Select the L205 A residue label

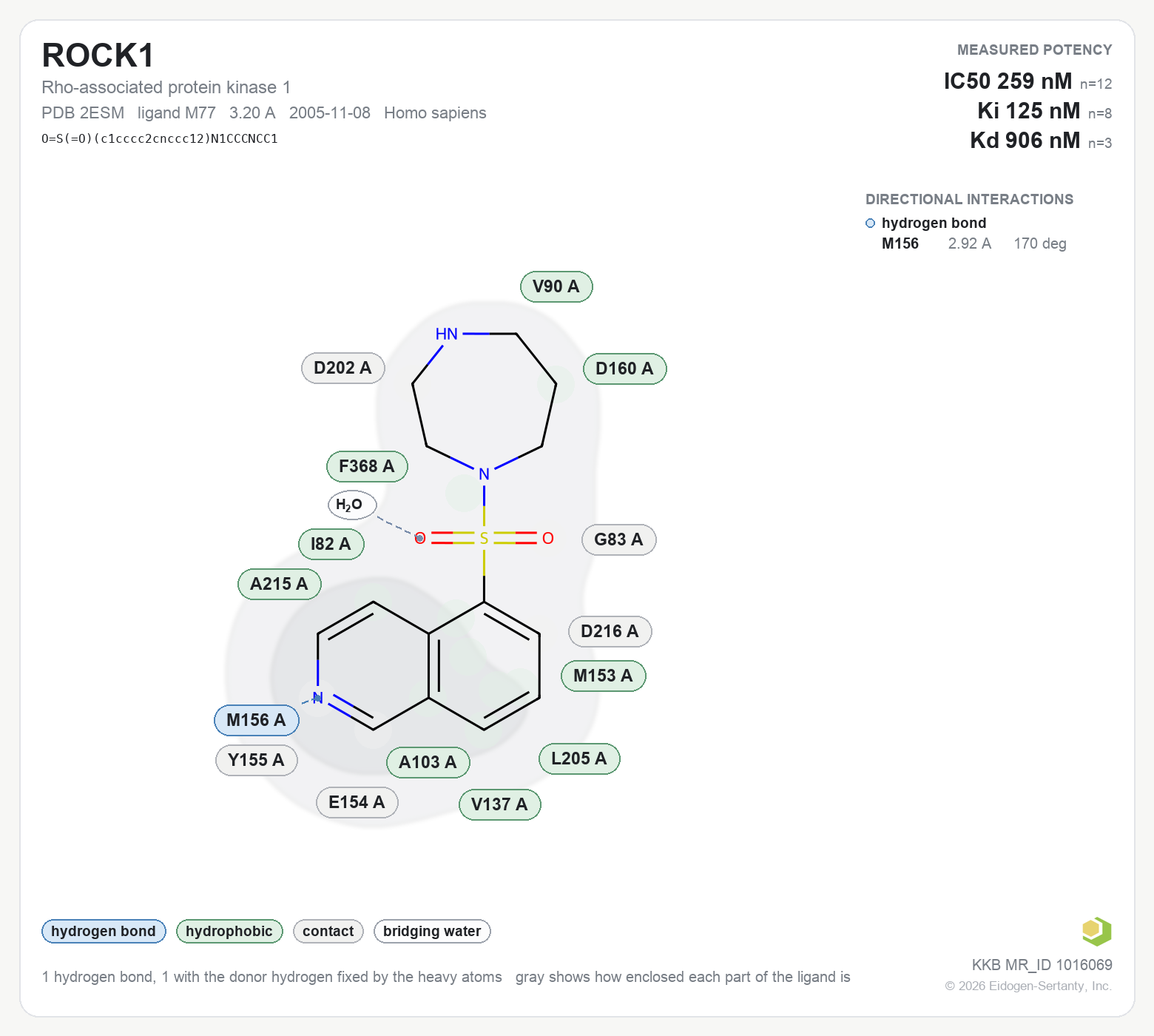(579, 758)
